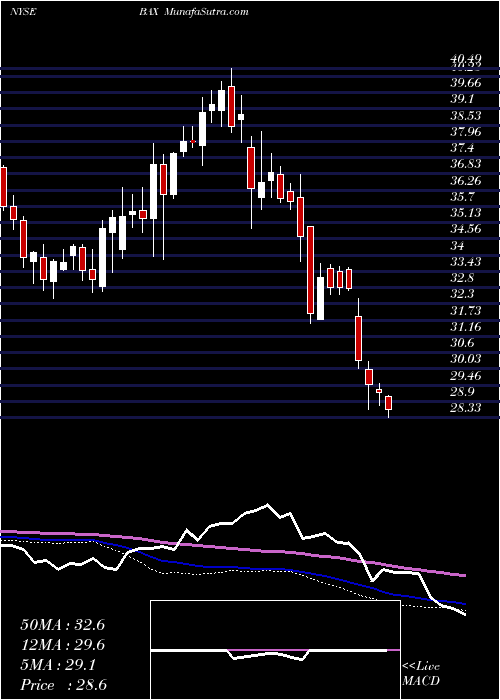Click the 38.53 price level label

click(x=466, y=116)
